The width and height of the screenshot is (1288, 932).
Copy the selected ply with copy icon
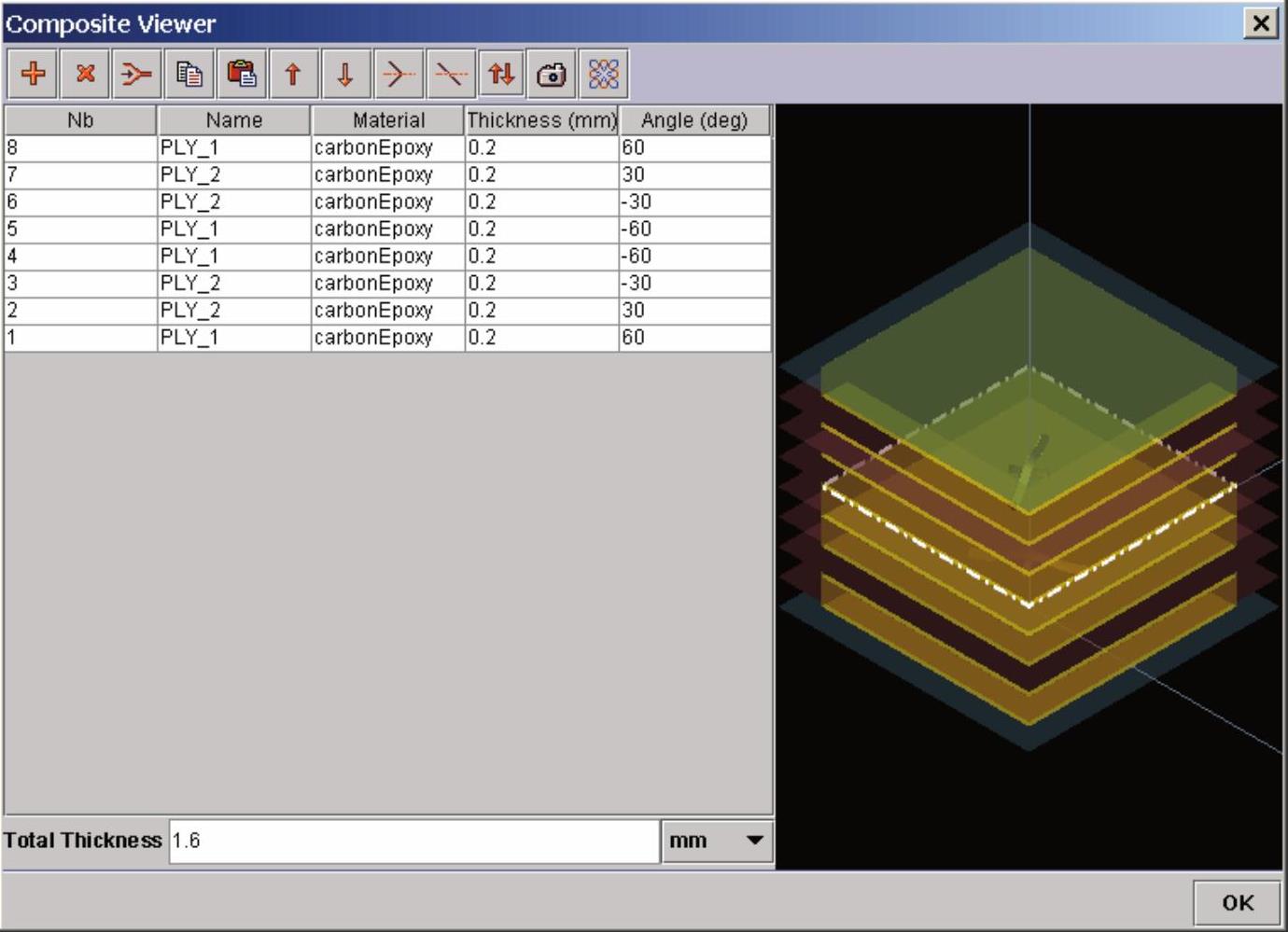[189, 74]
